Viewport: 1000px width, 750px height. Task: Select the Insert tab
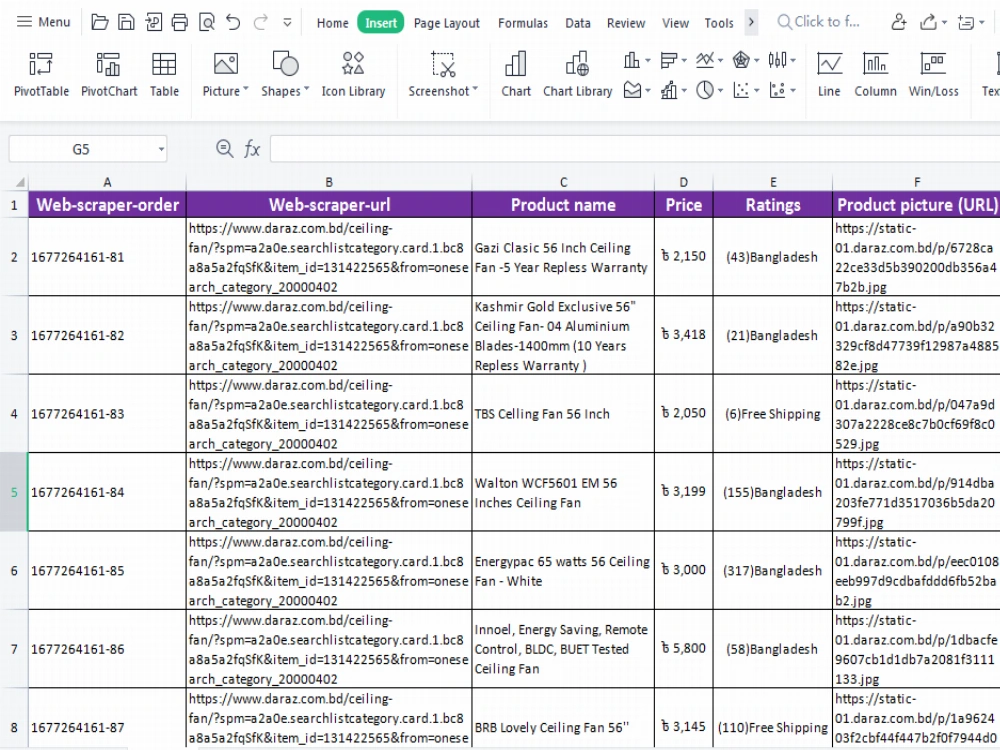(381, 23)
